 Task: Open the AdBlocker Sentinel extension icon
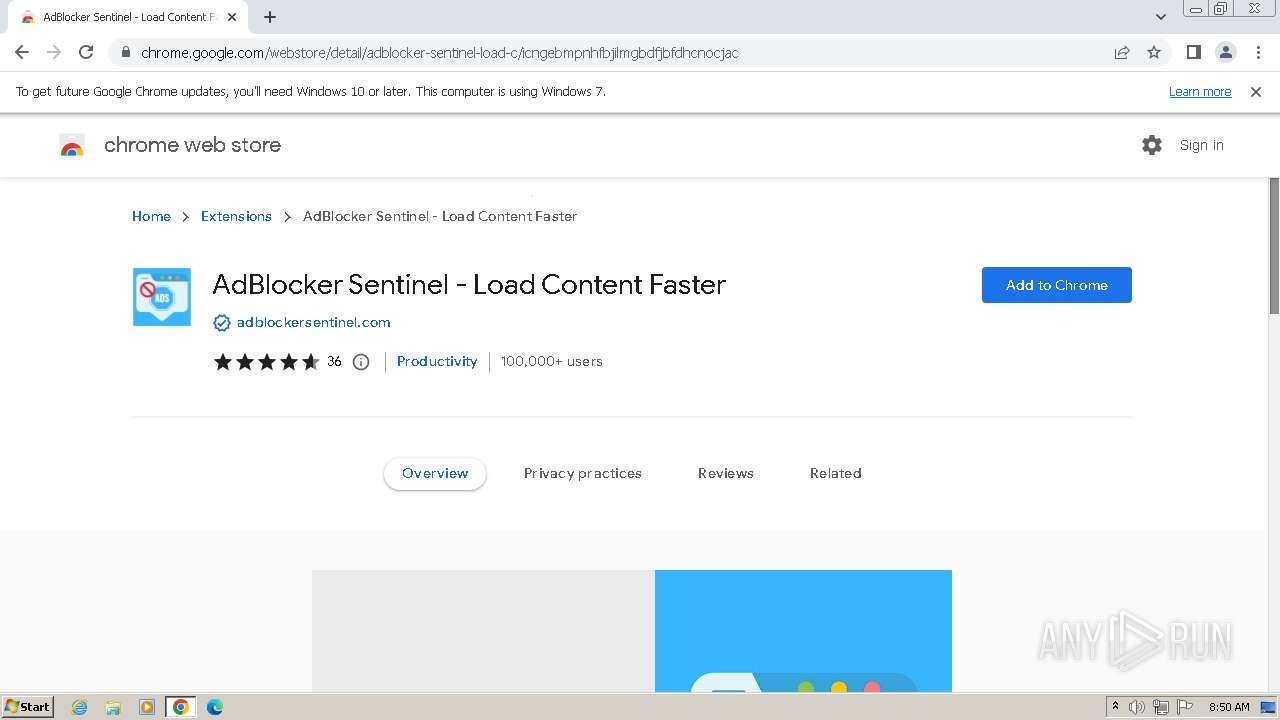click(161, 296)
